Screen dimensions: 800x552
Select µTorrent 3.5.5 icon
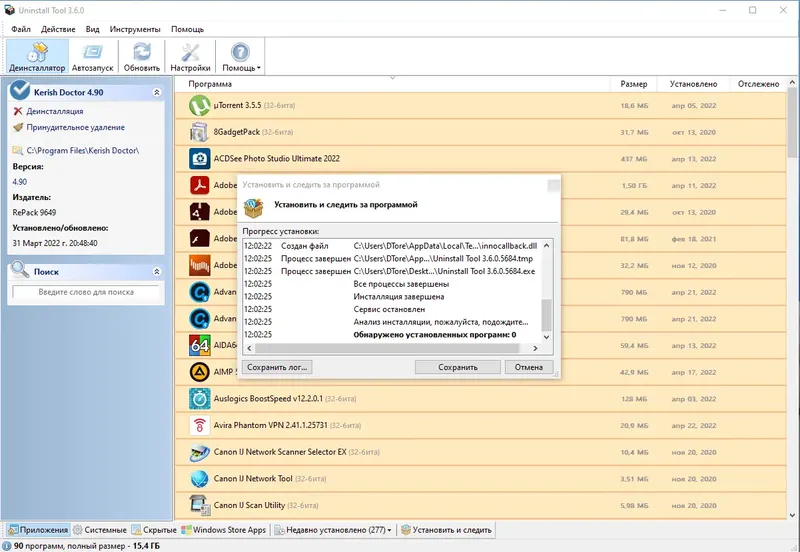point(199,106)
